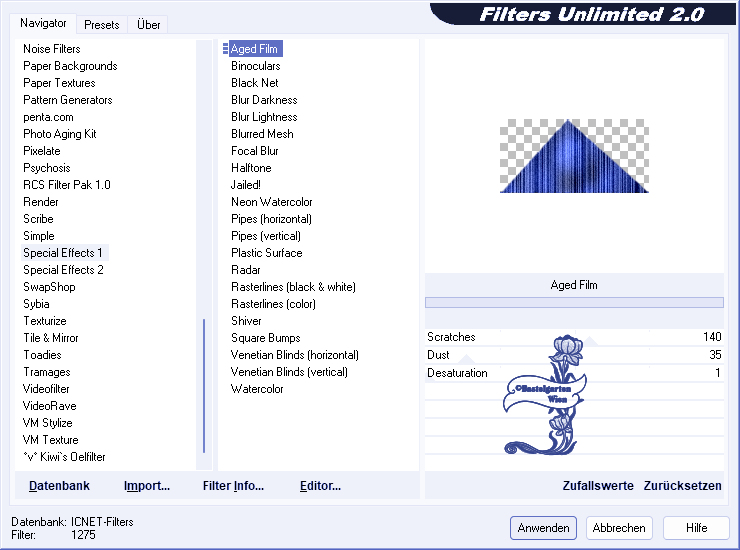Click the Dust slider

pyautogui.click(x=574, y=355)
